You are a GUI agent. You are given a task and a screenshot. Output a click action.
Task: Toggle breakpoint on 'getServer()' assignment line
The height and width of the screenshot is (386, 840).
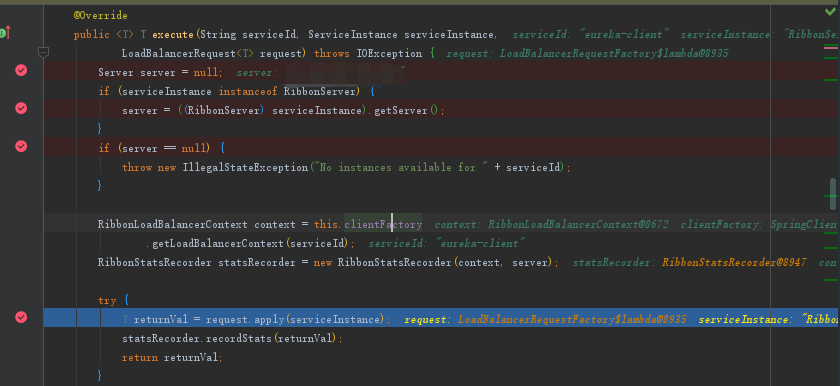(x=21, y=108)
